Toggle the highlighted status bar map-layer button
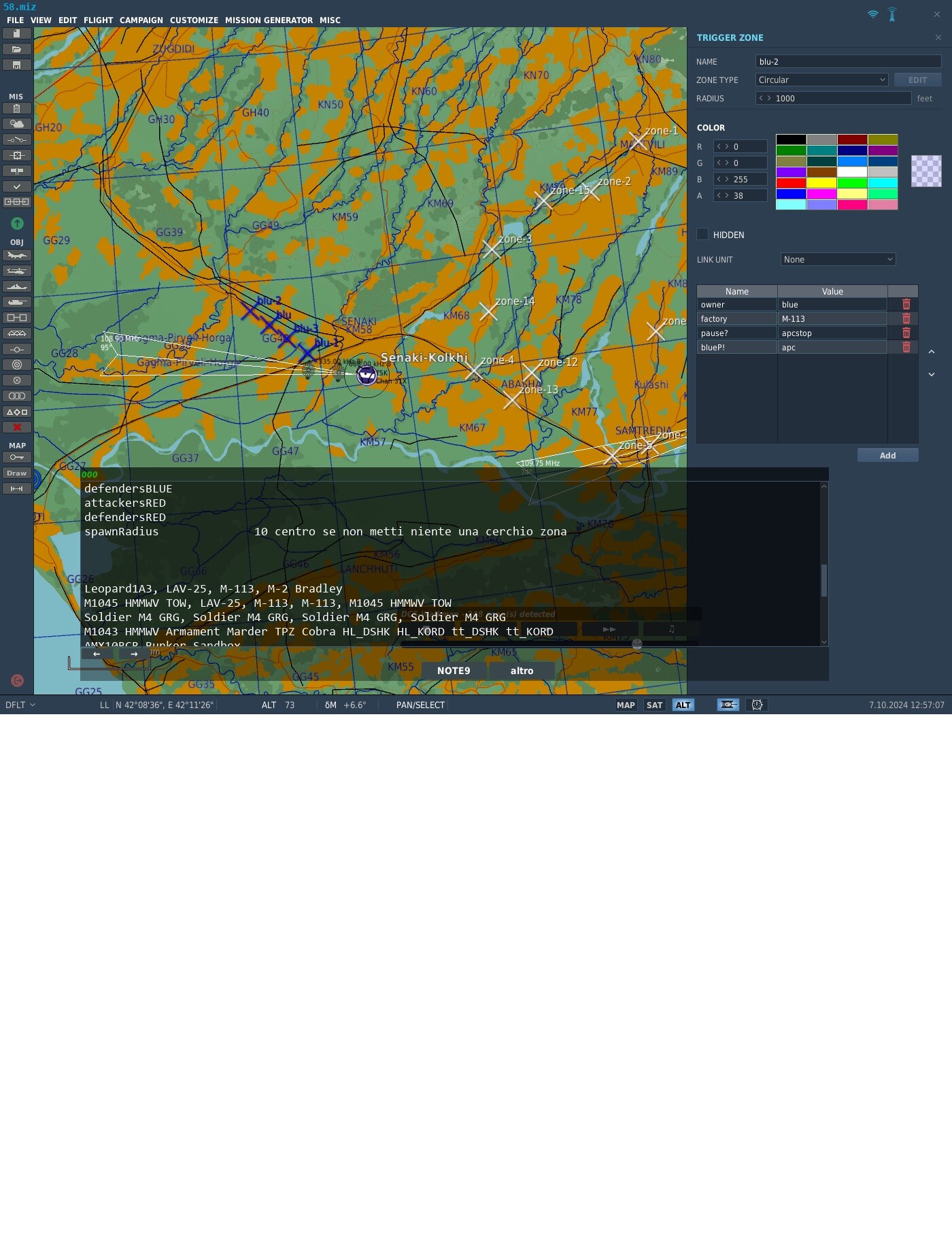 coord(728,705)
